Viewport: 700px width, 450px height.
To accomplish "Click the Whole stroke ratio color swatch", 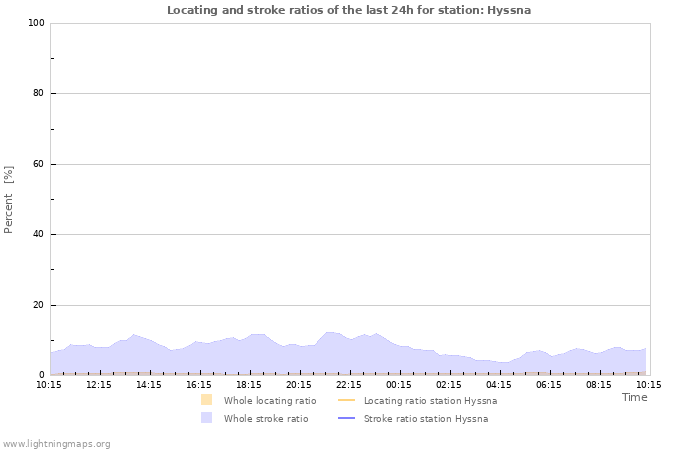I will coord(206,418).
